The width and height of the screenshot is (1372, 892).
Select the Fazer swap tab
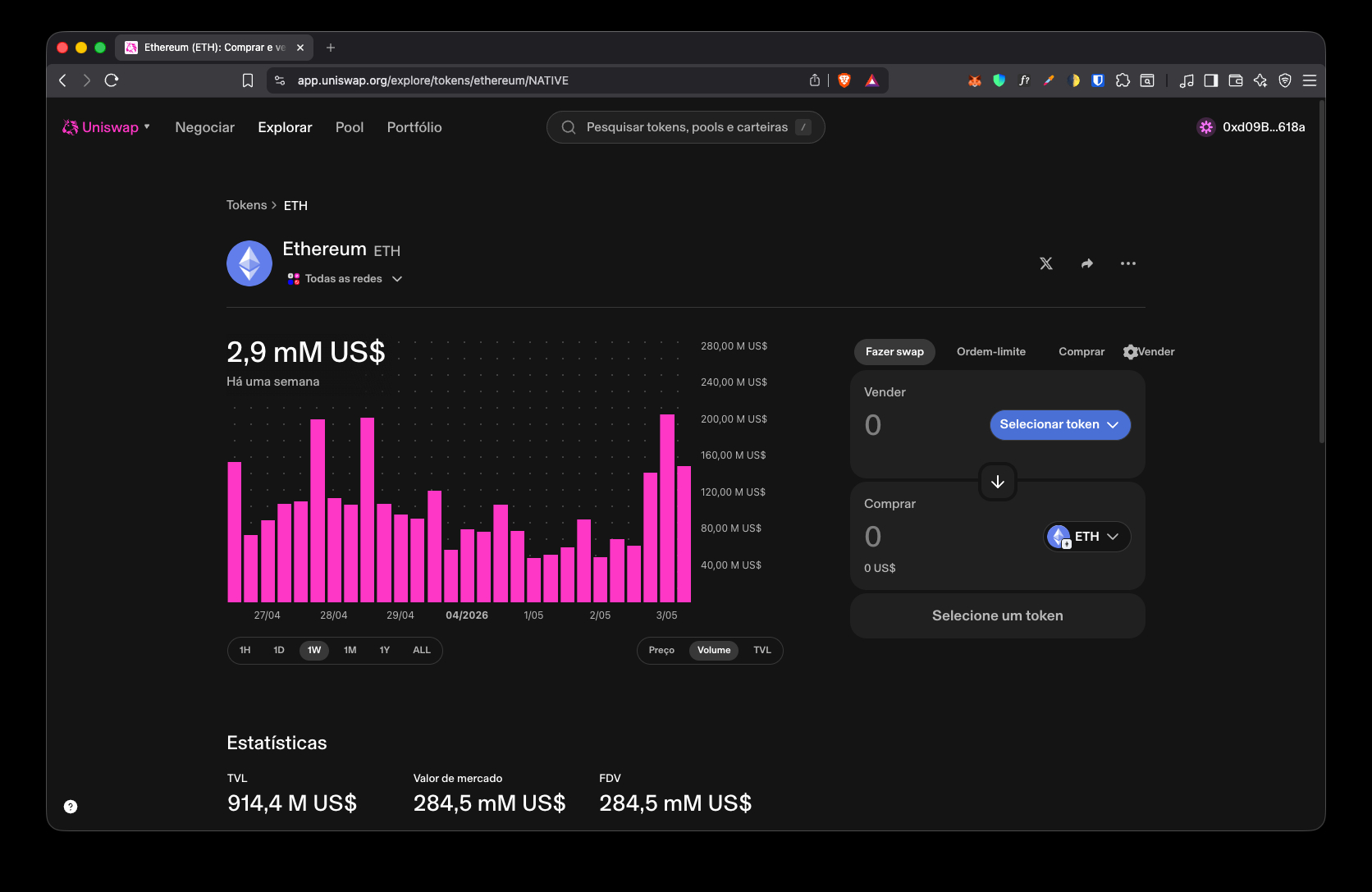[x=894, y=352]
